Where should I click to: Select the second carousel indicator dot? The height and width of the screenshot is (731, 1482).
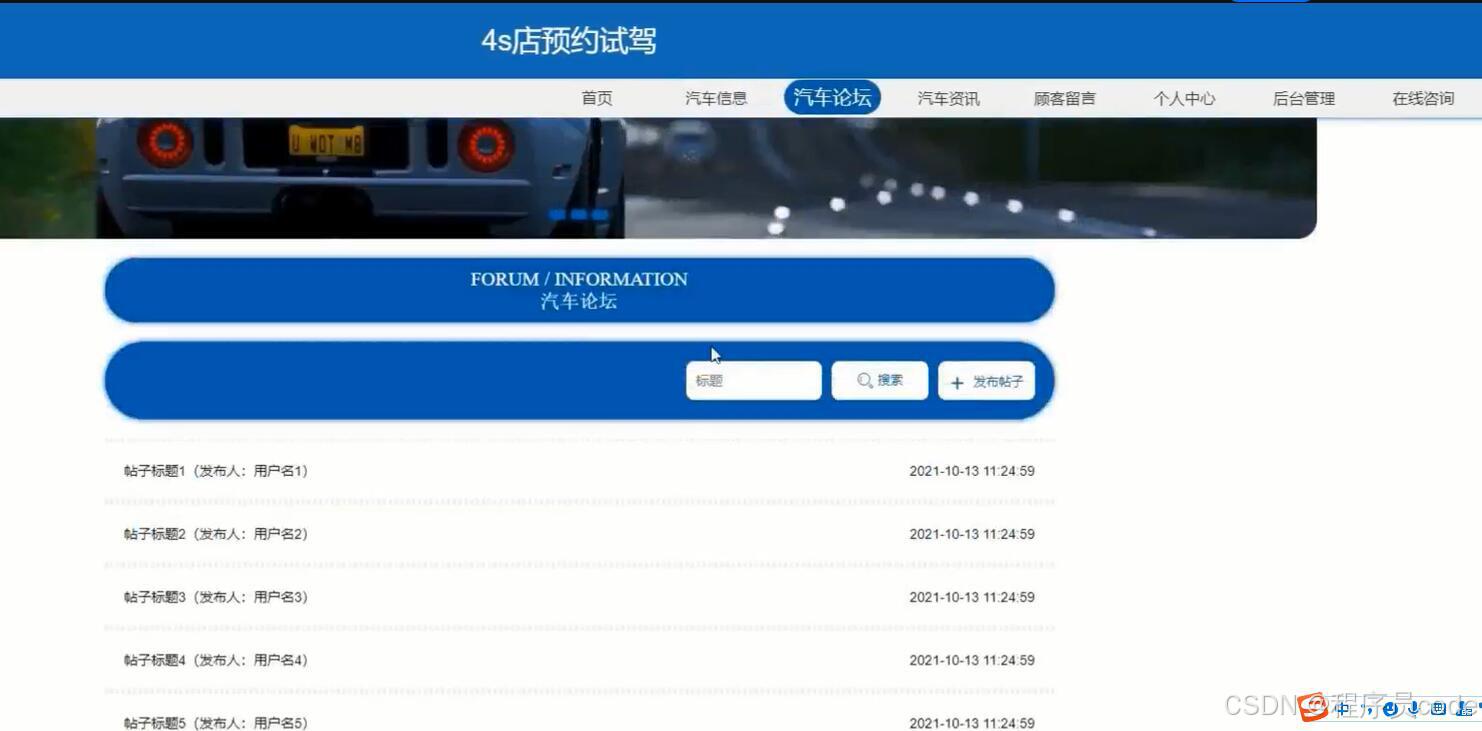(577, 213)
